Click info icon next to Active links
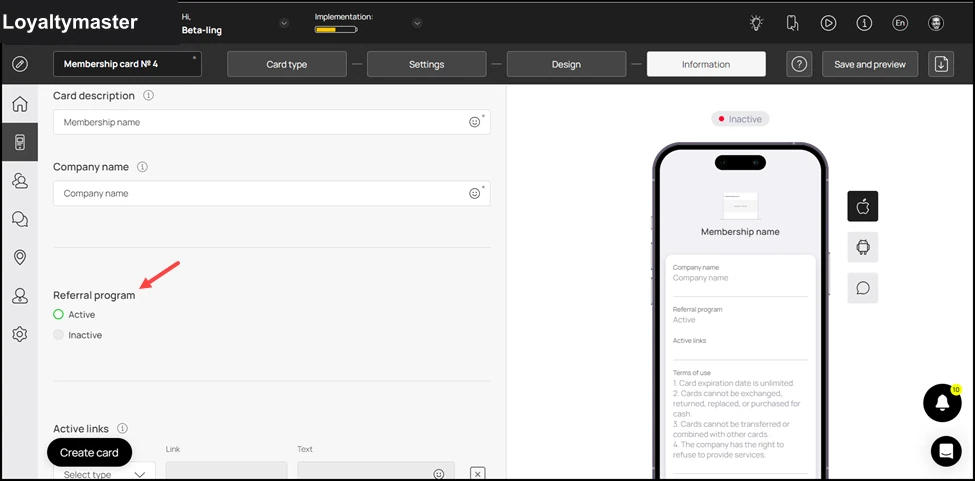This screenshot has height=481, width=975. 122,428
